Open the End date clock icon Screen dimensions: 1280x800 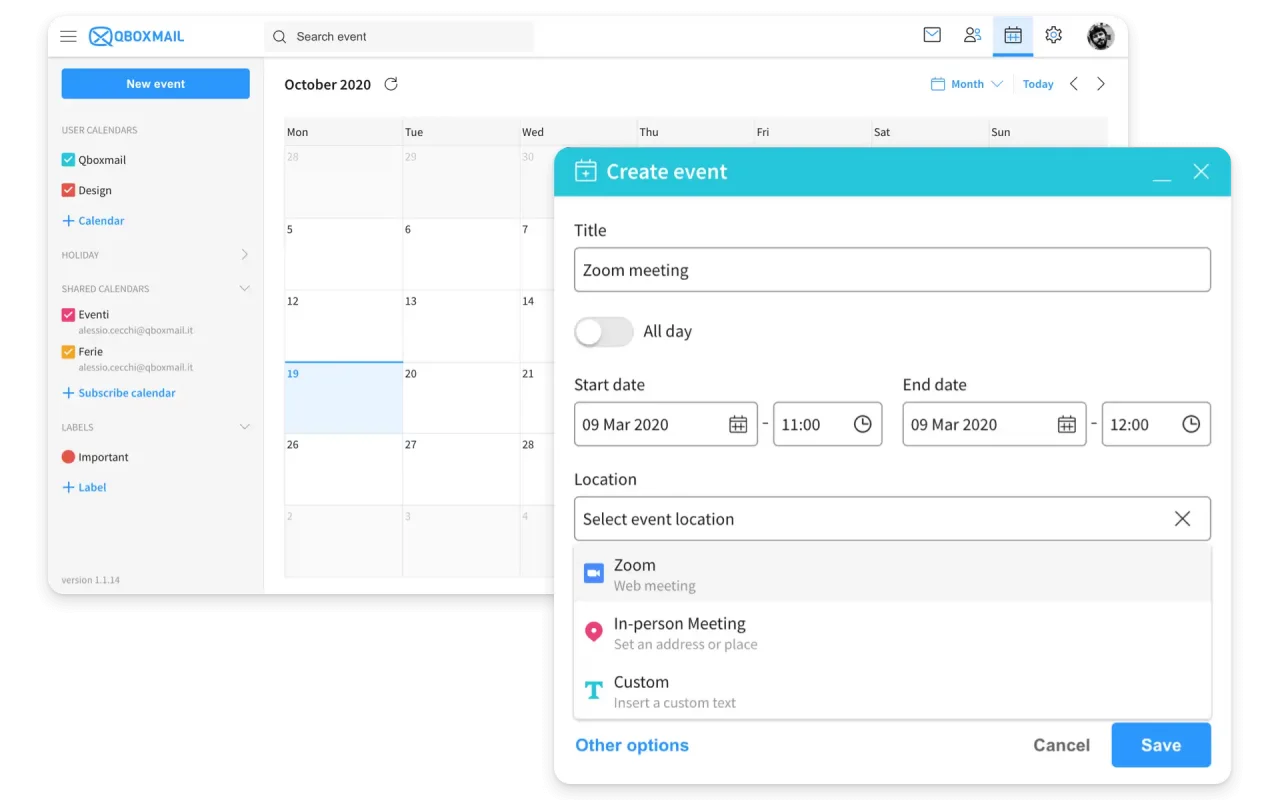(x=1190, y=424)
